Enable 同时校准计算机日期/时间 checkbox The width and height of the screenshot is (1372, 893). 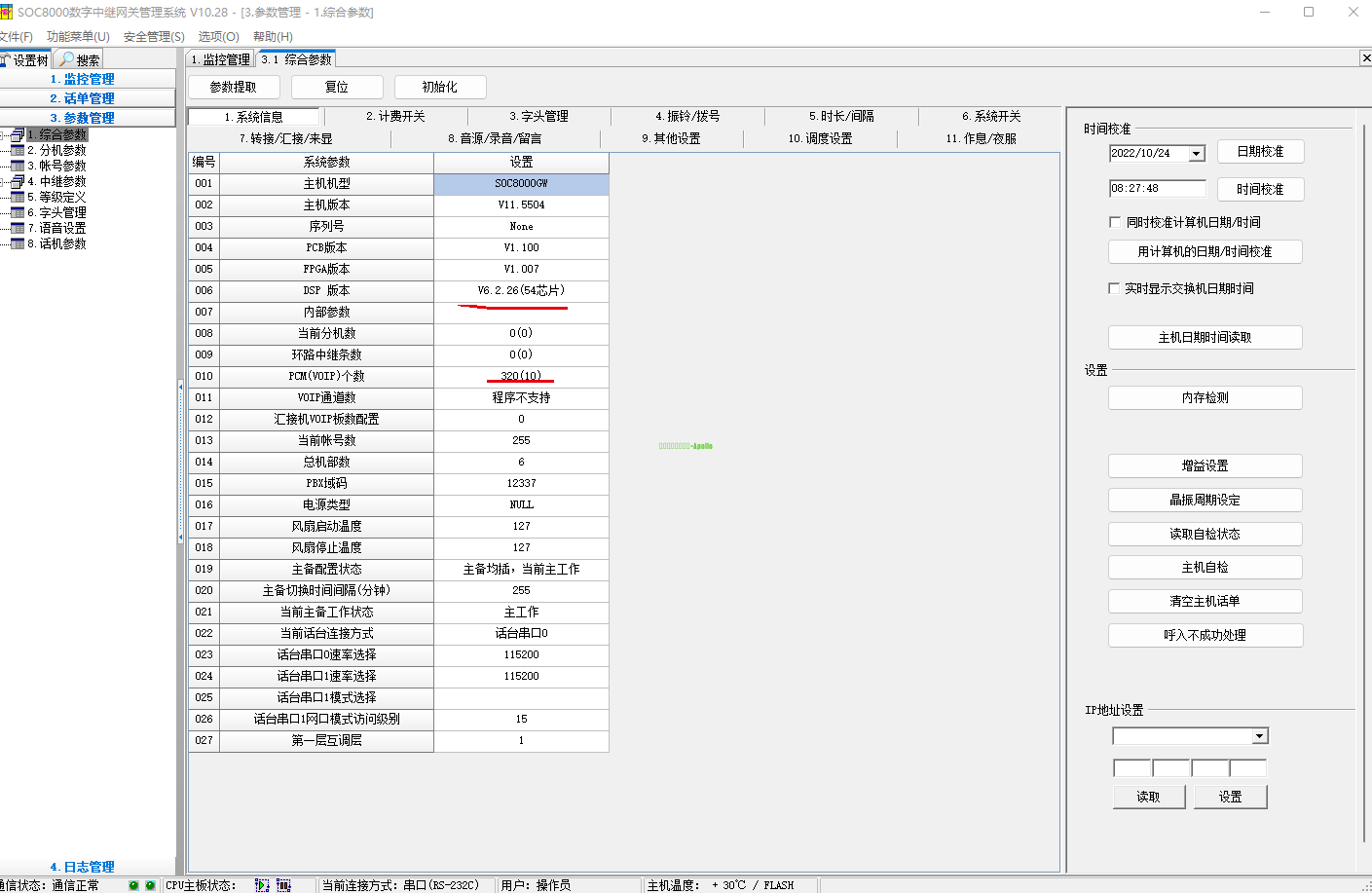pyautogui.click(x=1115, y=222)
